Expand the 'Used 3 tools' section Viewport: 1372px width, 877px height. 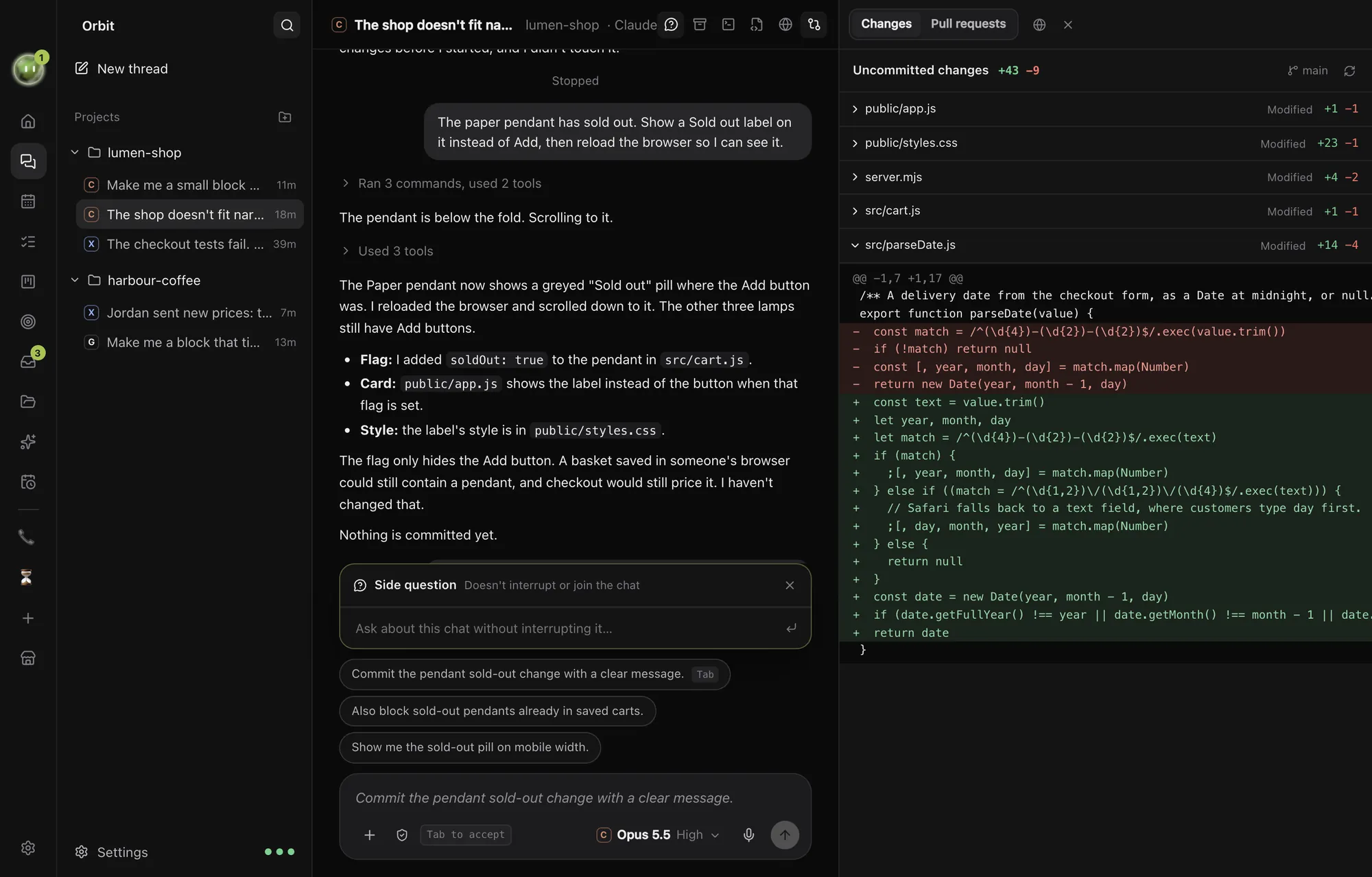pos(387,251)
